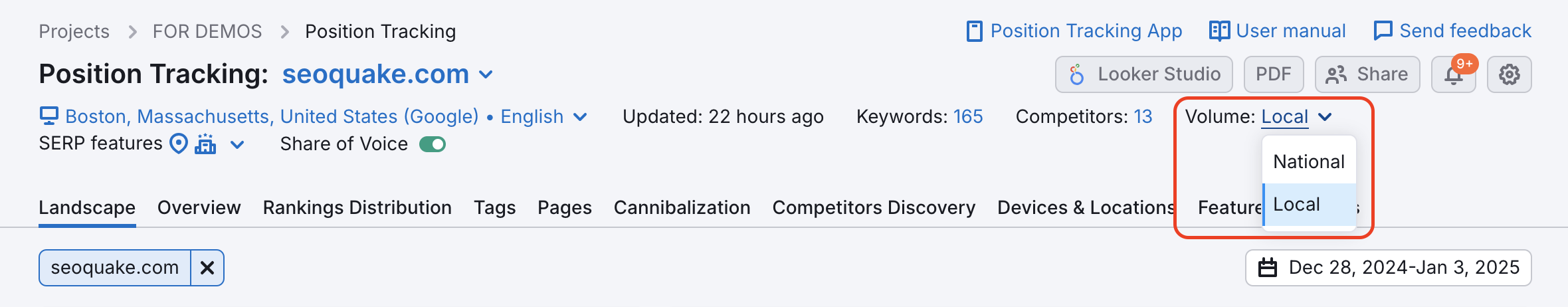Click the Share button
Screen dimensions: 1568x307
[x=1367, y=74]
